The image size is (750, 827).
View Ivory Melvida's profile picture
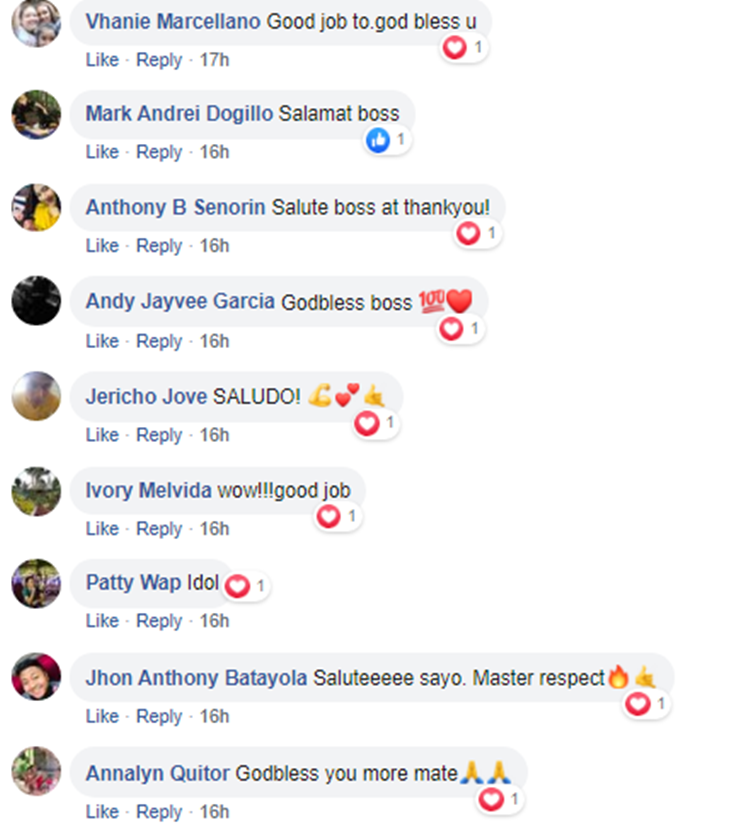36,491
